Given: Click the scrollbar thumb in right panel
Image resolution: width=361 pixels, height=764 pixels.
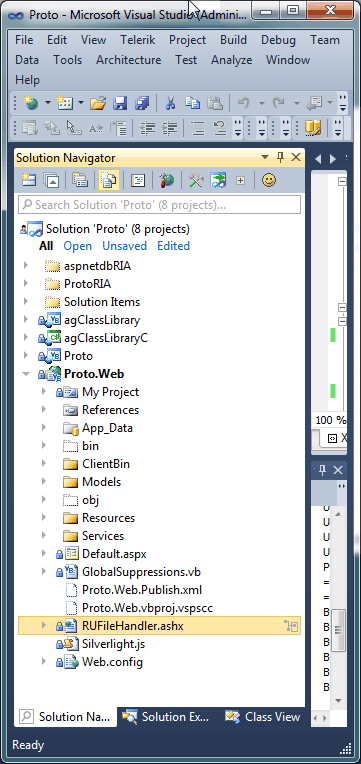Looking at the screenshot, I should (x=339, y=630).
